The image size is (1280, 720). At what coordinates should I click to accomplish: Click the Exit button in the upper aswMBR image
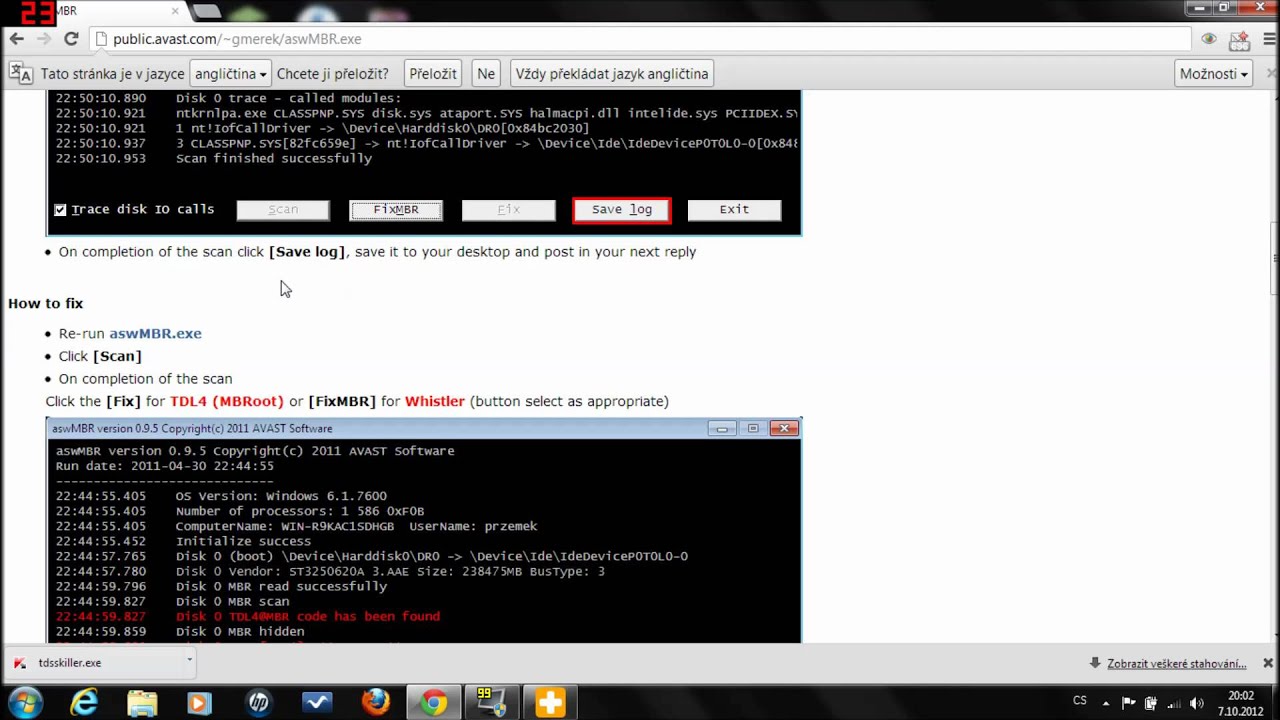point(734,210)
